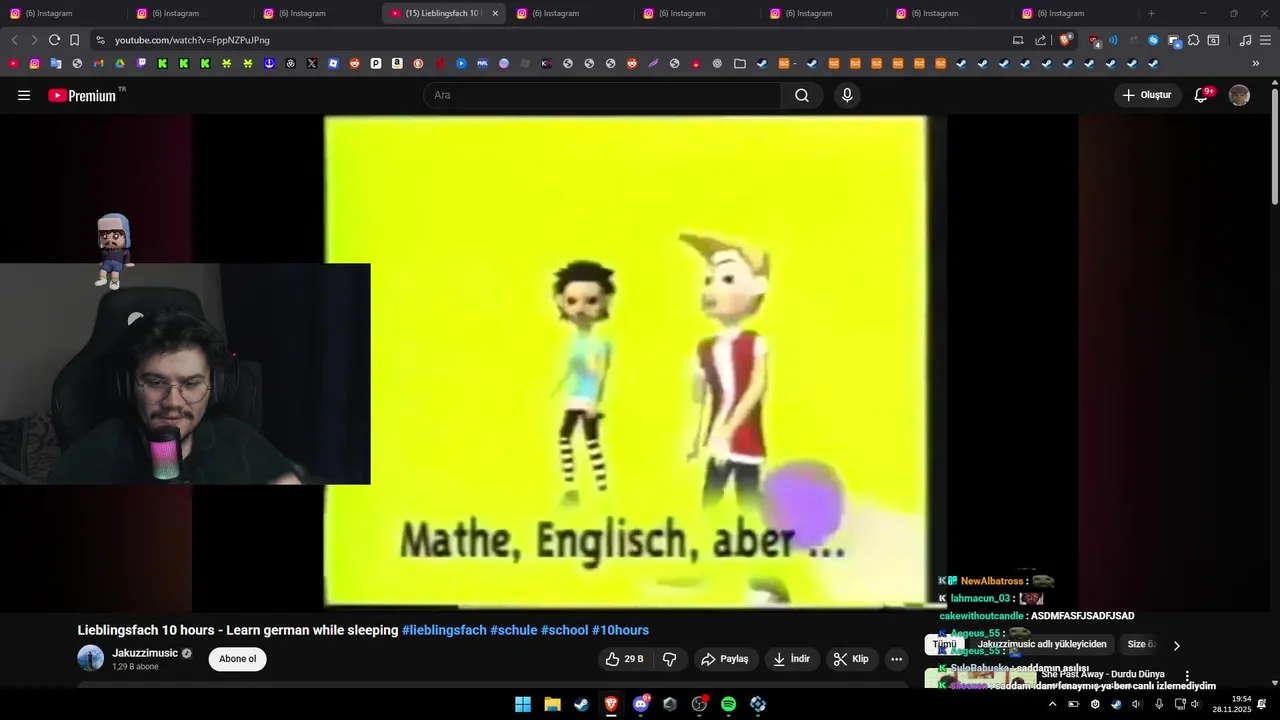
Task: Close the Lieblingsfach YouTube tab
Action: tap(495, 13)
